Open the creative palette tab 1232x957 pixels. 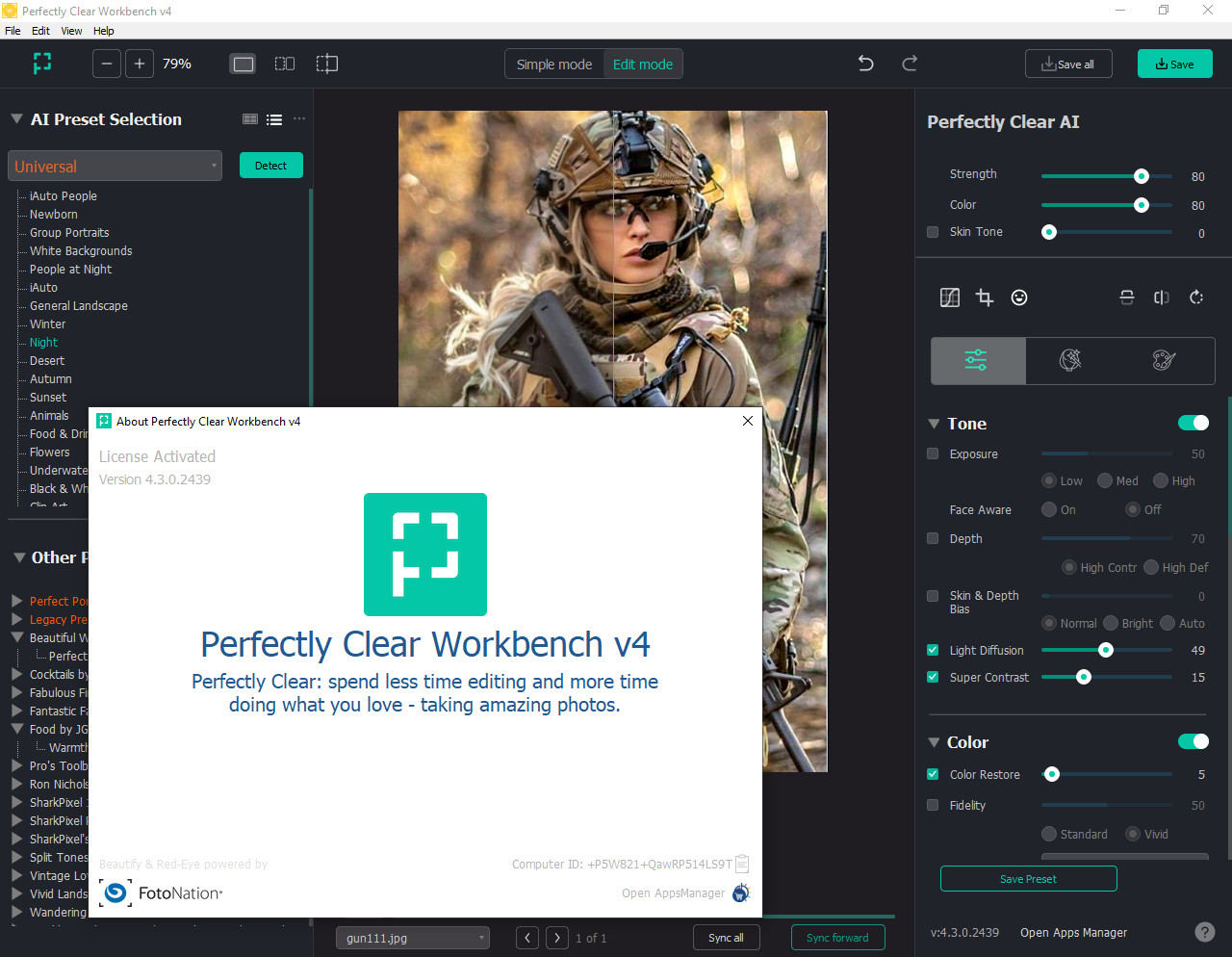pyautogui.click(x=1164, y=360)
